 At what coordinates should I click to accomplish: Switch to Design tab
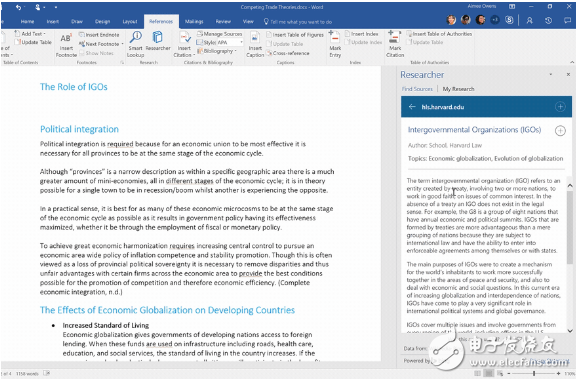click(102, 22)
